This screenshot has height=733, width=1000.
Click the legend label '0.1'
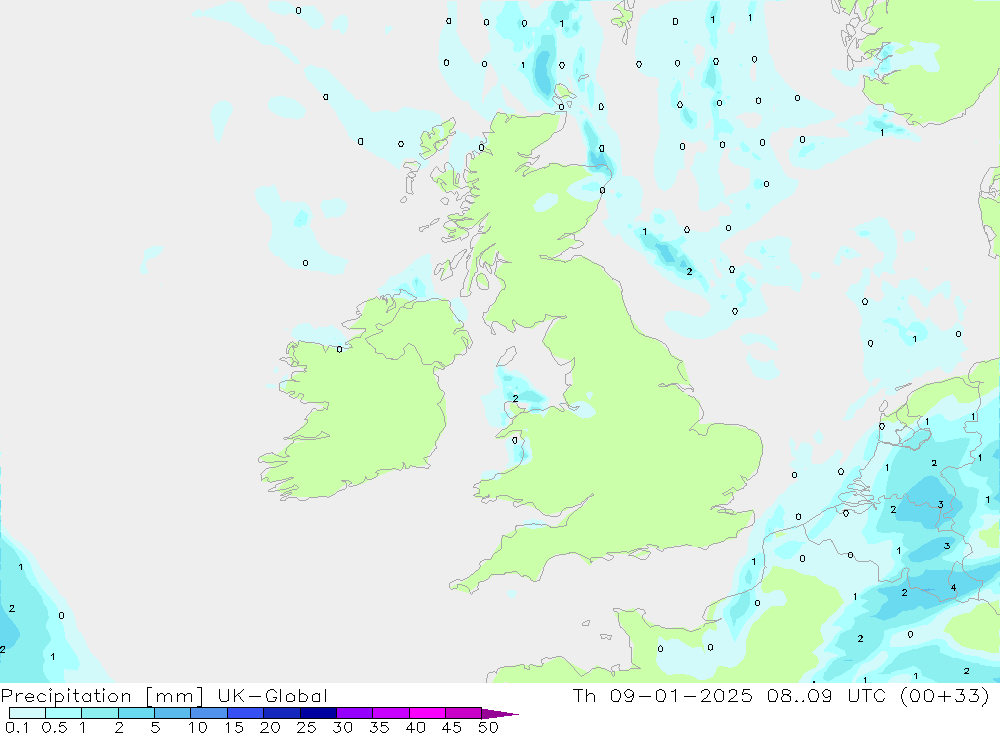tap(17, 727)
